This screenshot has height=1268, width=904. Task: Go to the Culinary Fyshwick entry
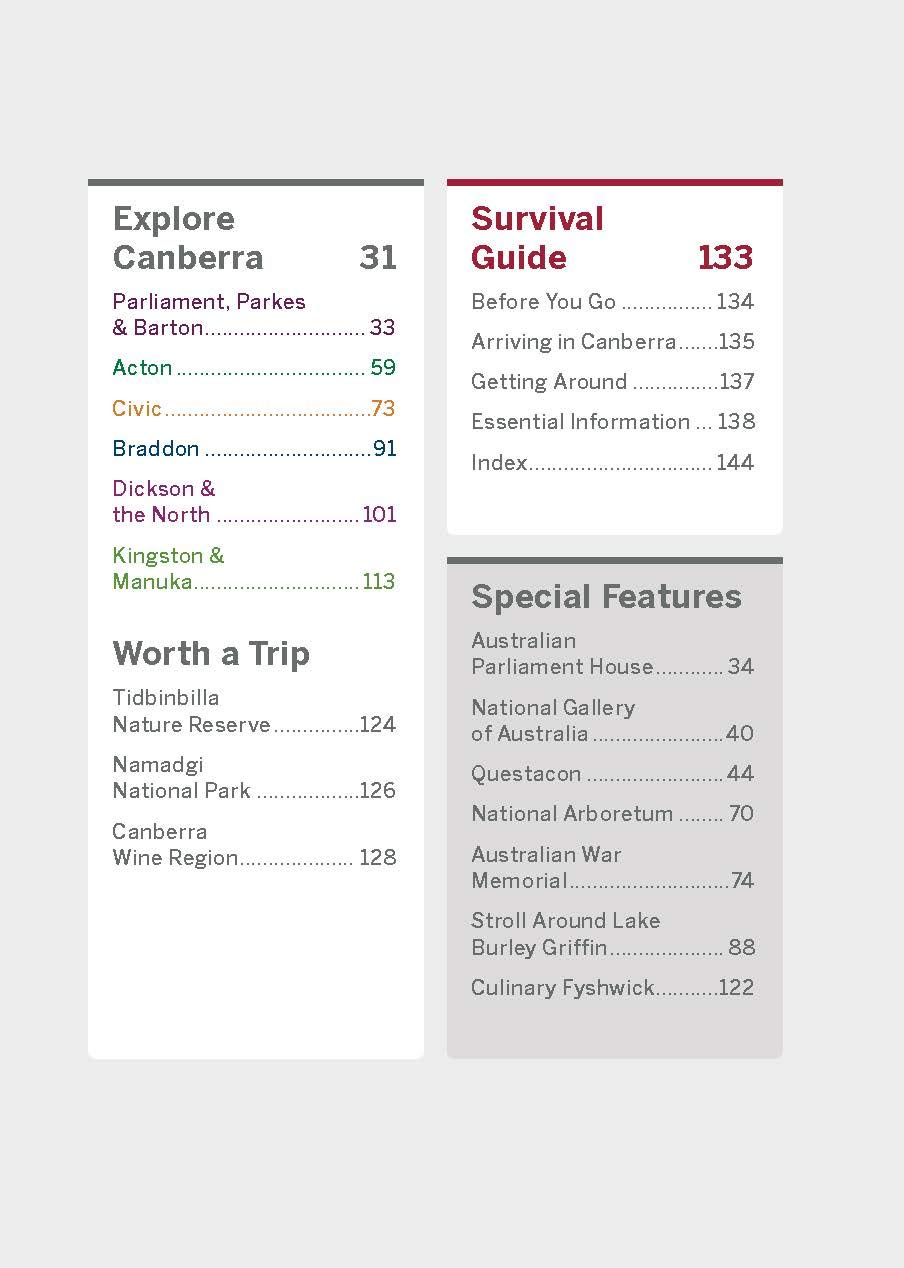[x=612, y=988]
